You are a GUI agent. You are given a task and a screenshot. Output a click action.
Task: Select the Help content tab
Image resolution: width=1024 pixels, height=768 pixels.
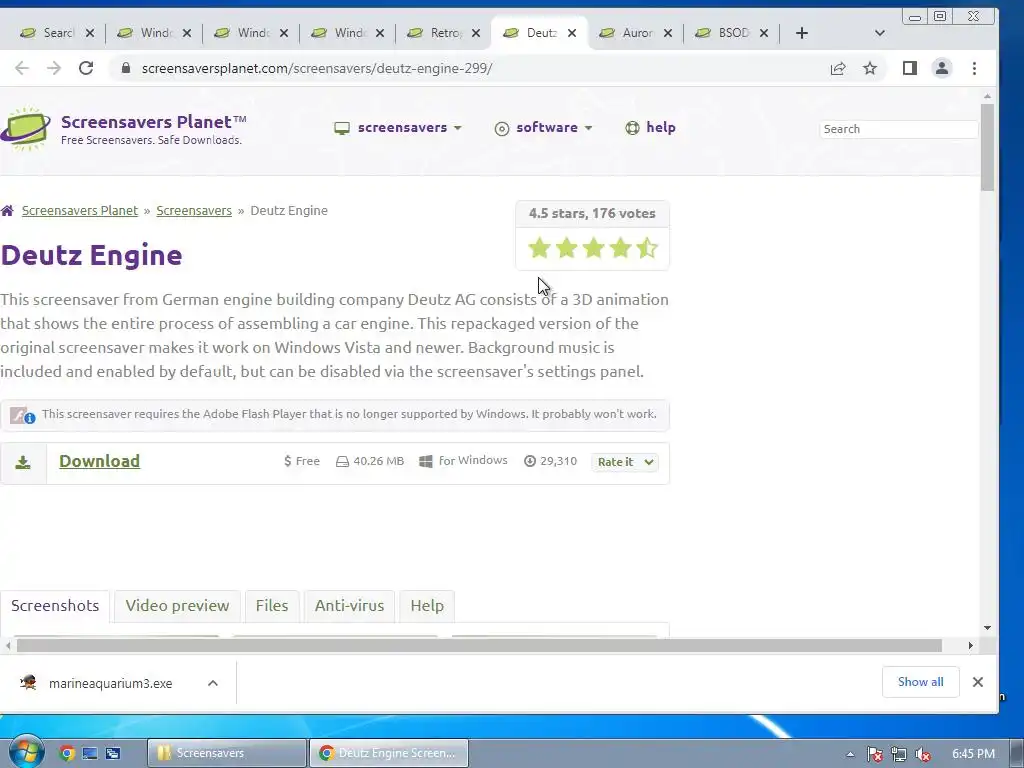[x=427, y=605]
